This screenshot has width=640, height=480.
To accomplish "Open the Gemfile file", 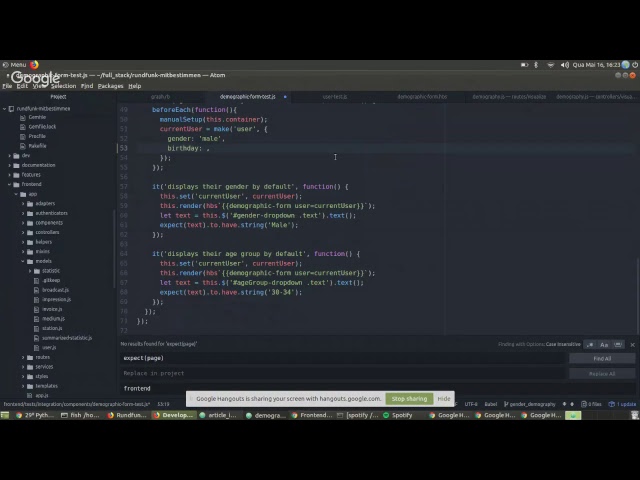I will tap(37, 117).
